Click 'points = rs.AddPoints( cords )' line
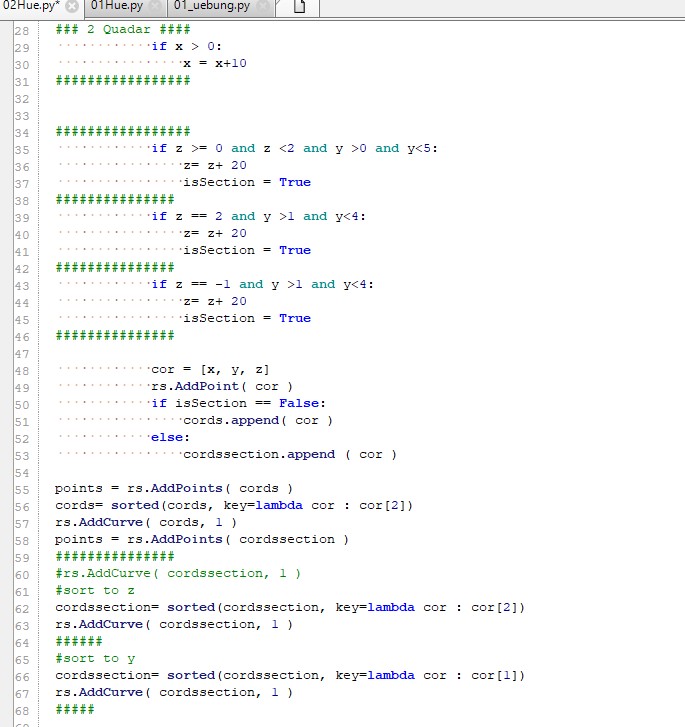The width and height of the screenshot is (685, 727). point(174,488)
